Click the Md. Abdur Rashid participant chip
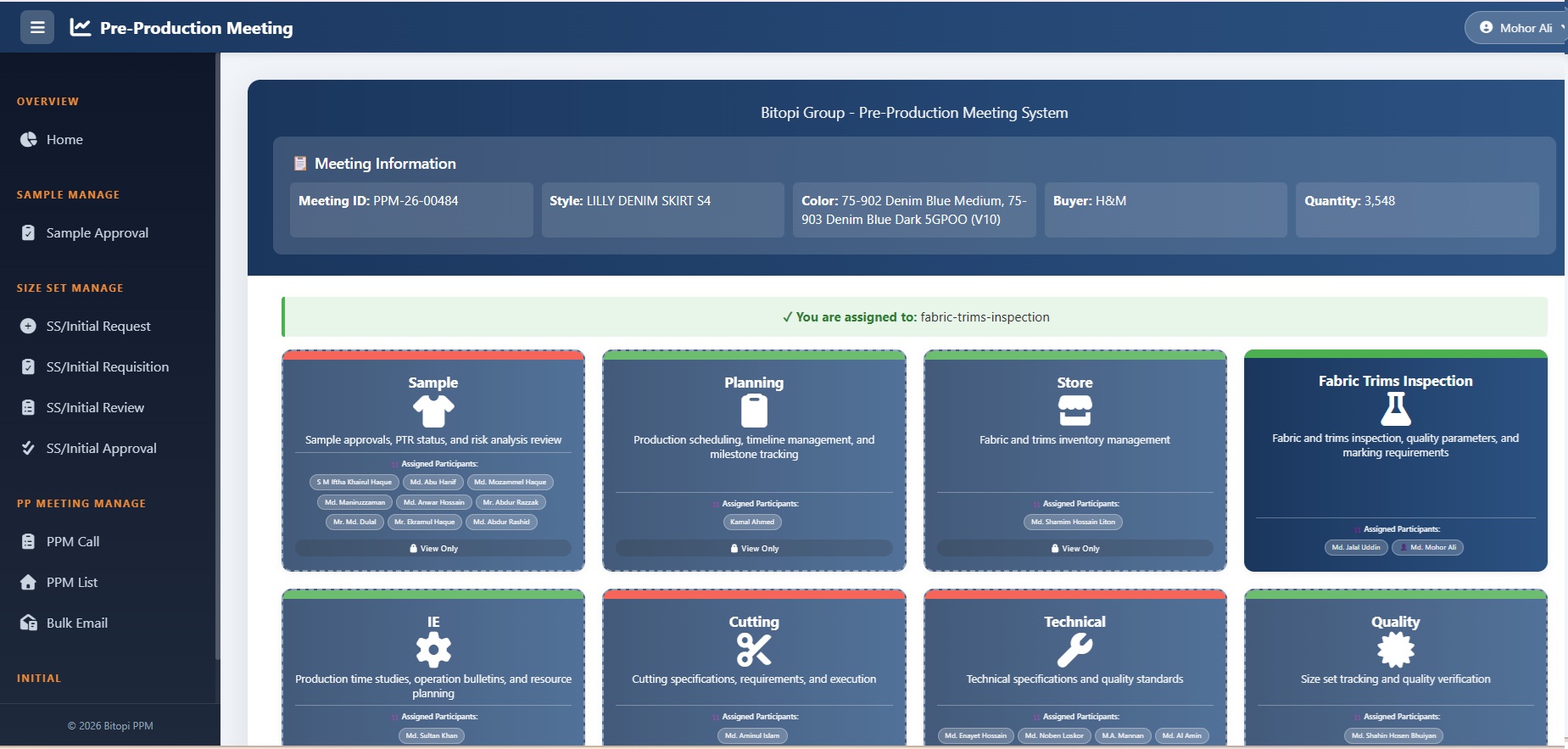The width and height of the screenshot is (1568, 749). (501, 522)
